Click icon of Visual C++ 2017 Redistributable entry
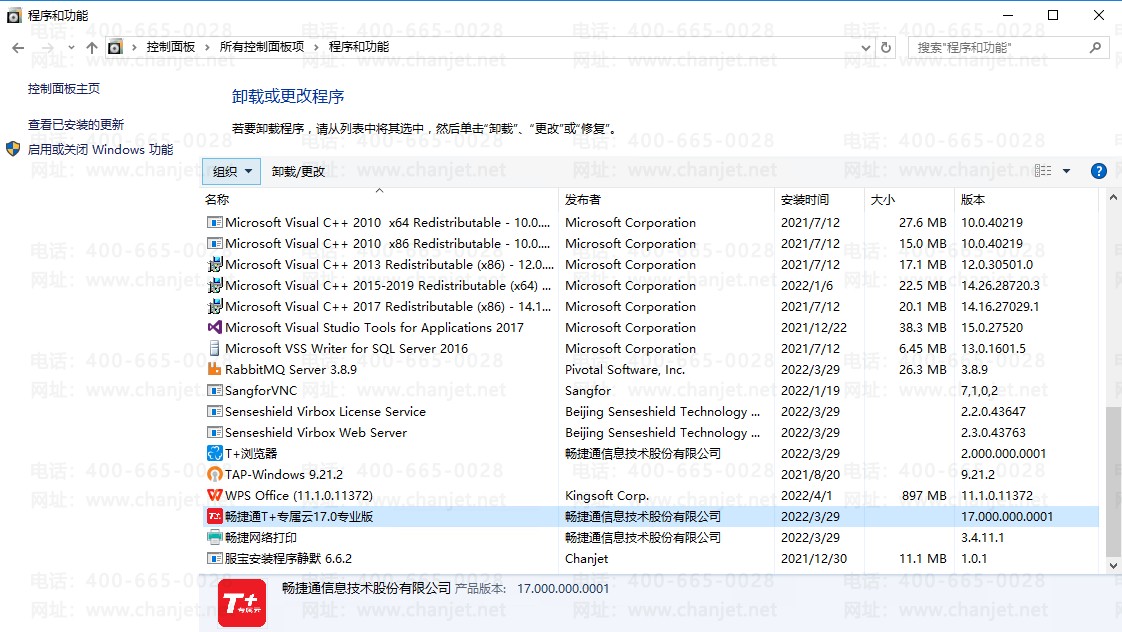Image resolution: width=1122 pixels, height=632 pixels. pyautogui.click(x=215, y=306)
